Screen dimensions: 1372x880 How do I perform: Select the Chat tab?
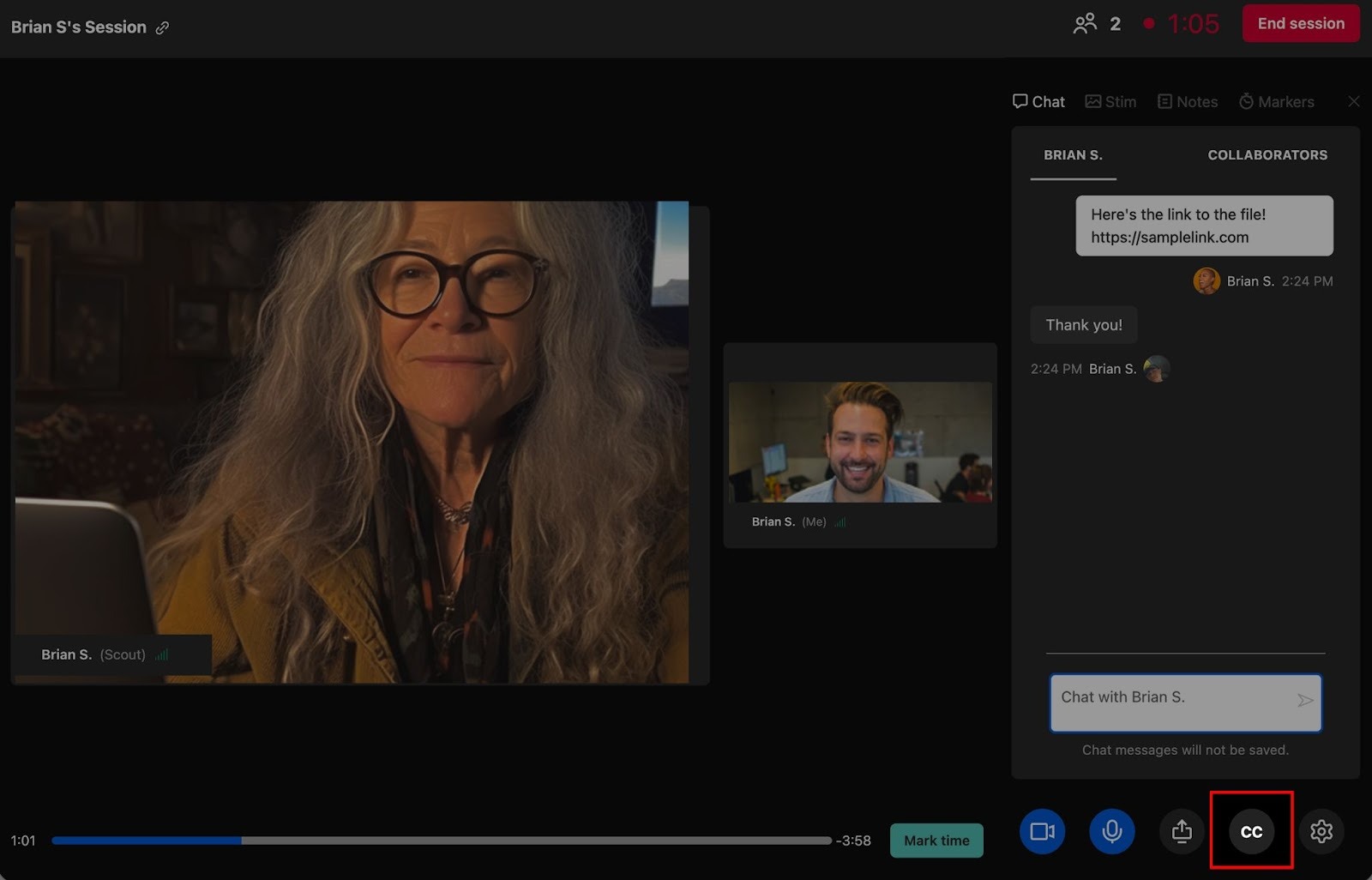pos(1038,101)
